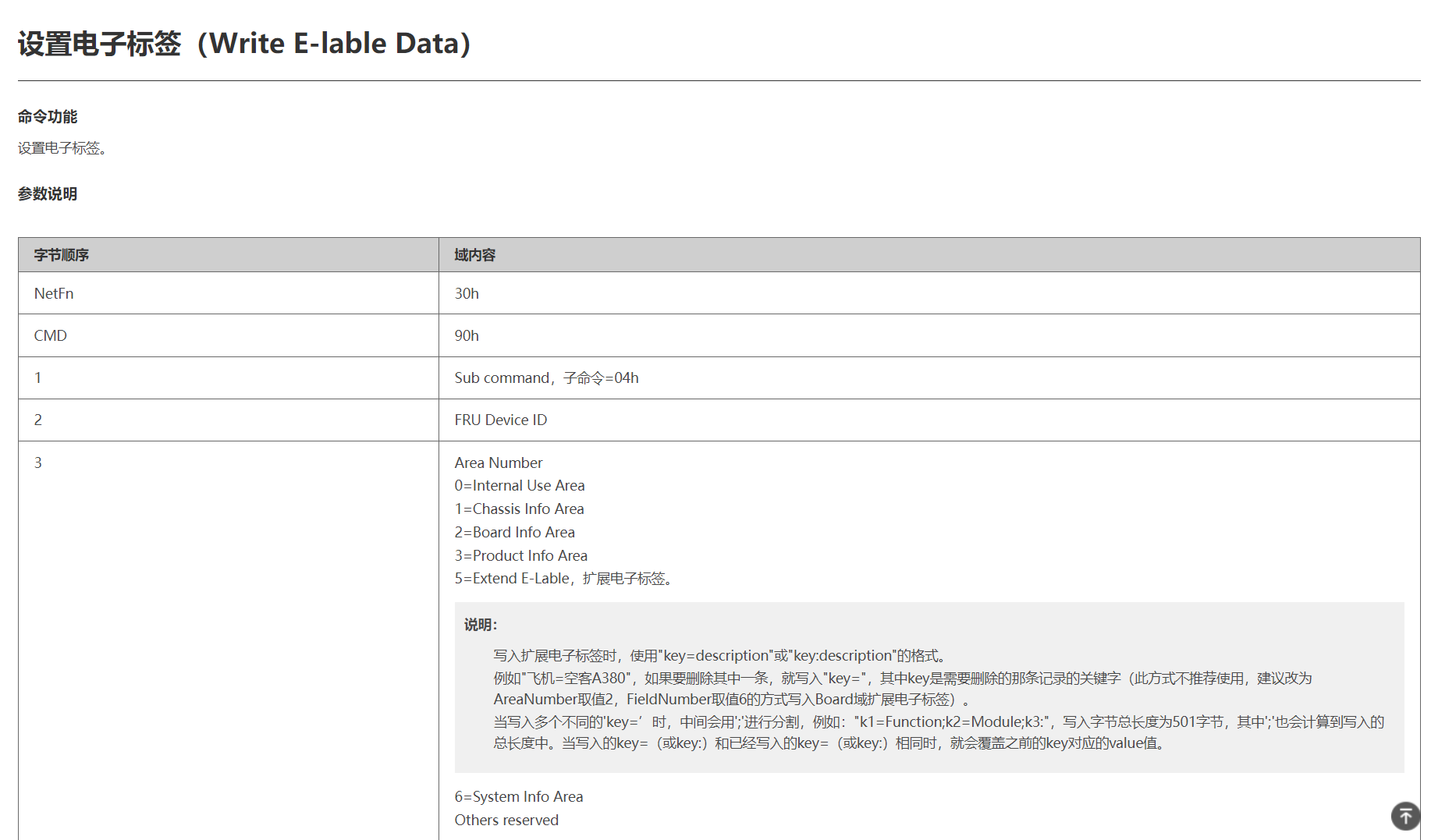This screenshot has height=840, width=1431.
Task: Click the 说明 note label
Action: (480, 625)
